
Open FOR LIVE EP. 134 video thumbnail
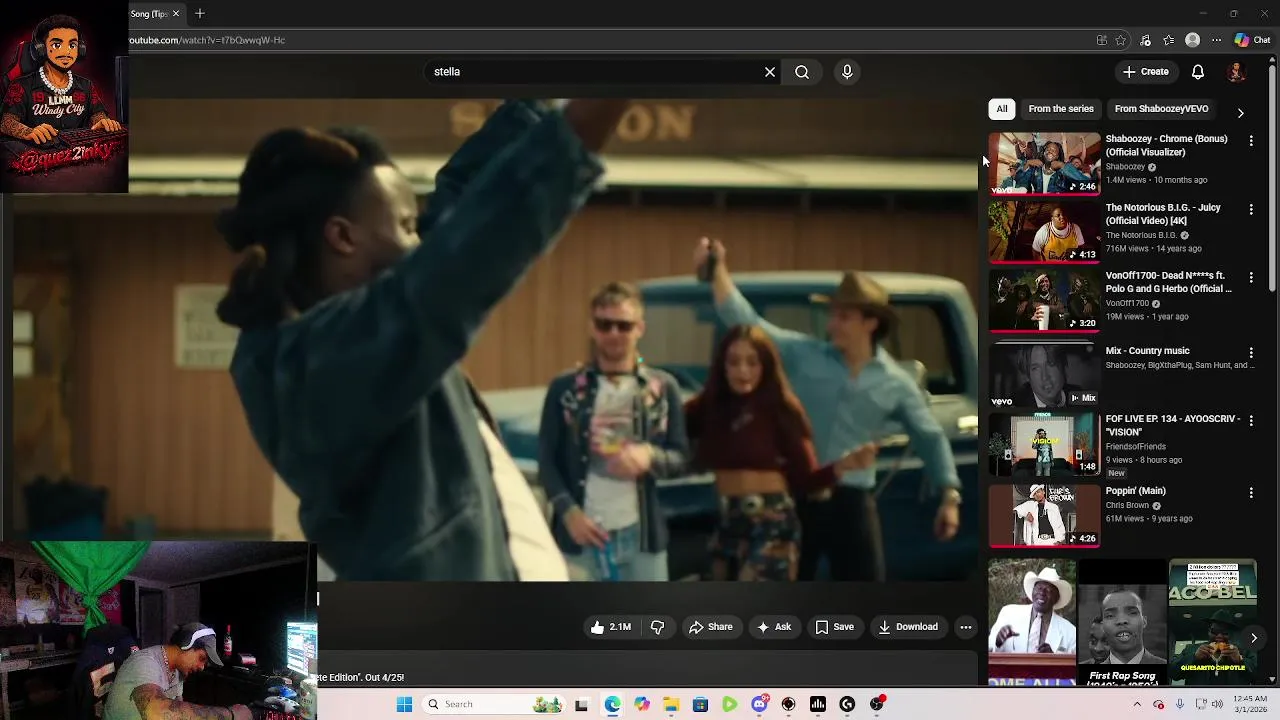click(1044, 444)
